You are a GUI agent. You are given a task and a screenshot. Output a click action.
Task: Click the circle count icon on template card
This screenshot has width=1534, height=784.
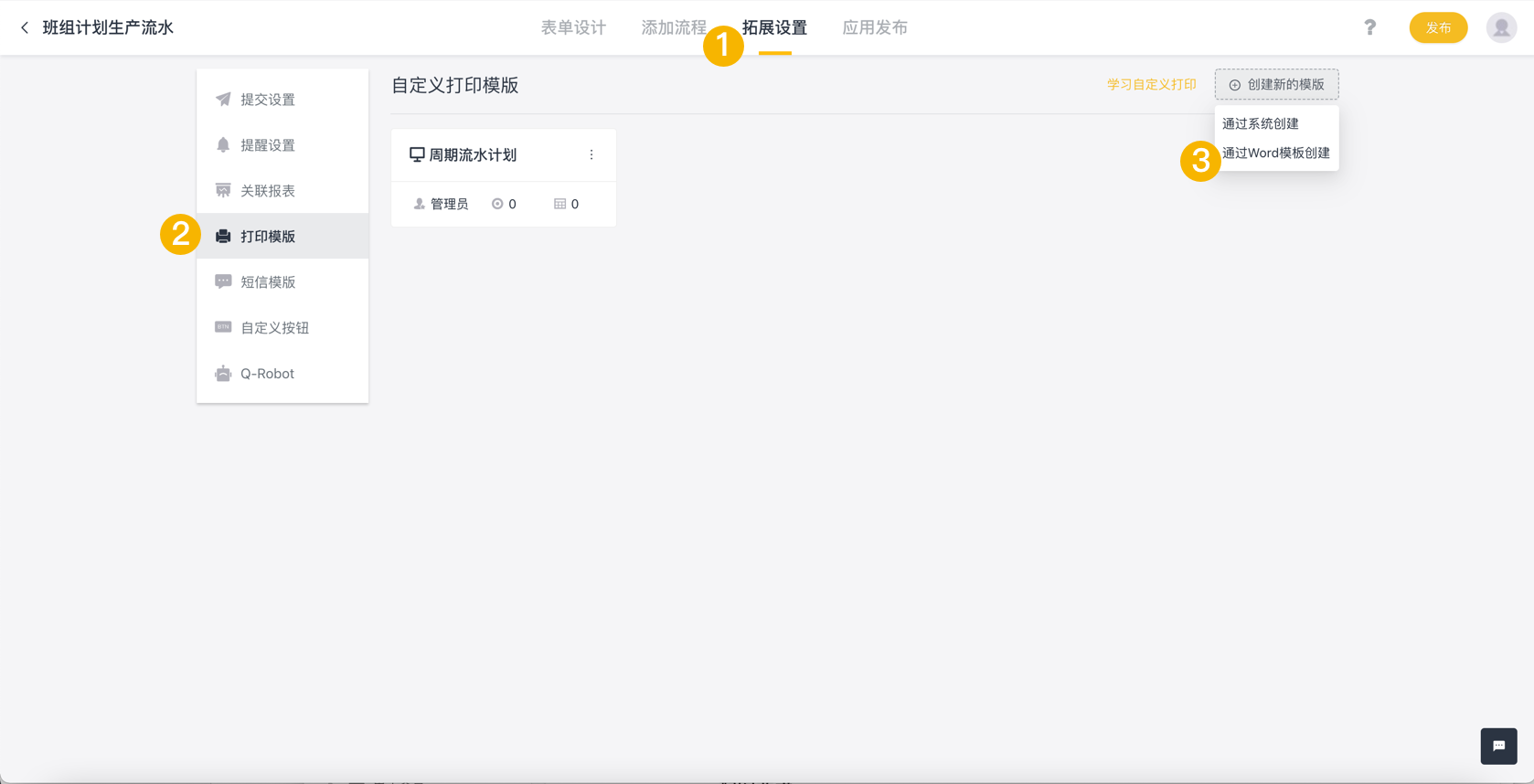pos(497,204)
